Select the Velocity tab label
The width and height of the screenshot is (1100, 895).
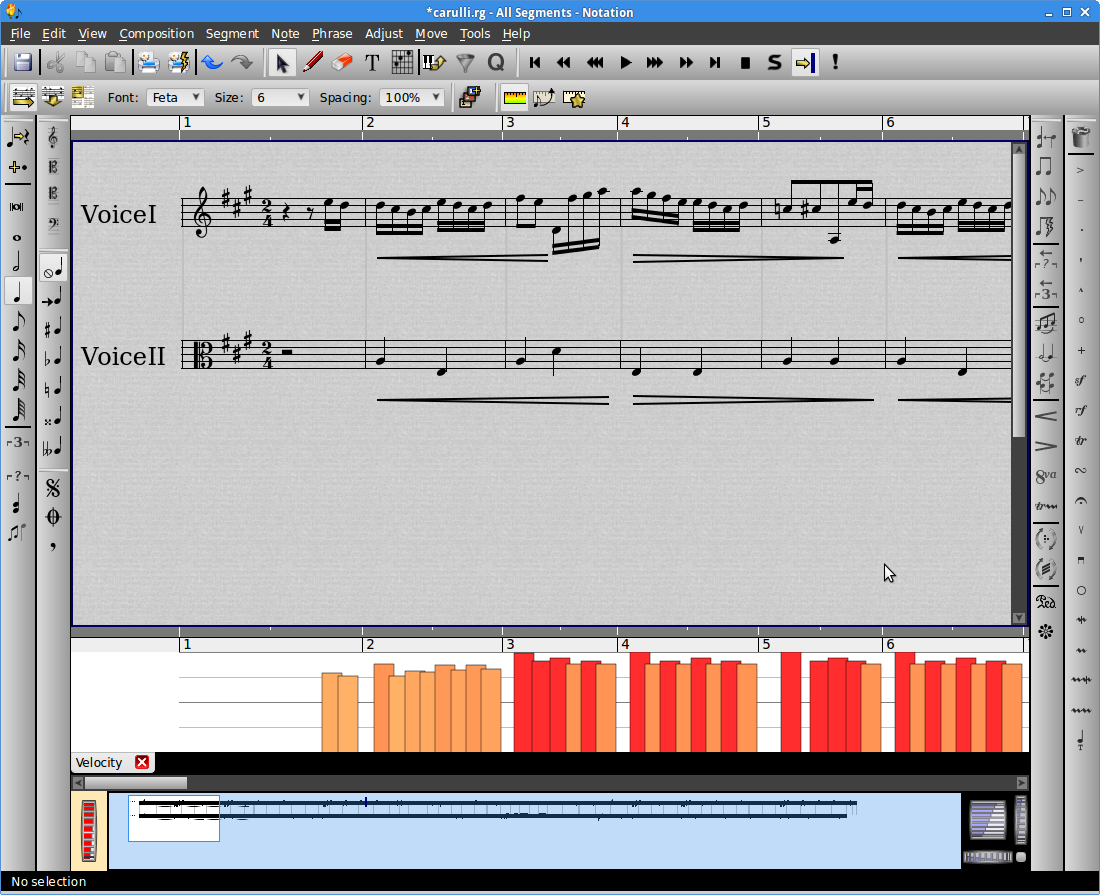(x=99, y=762)
